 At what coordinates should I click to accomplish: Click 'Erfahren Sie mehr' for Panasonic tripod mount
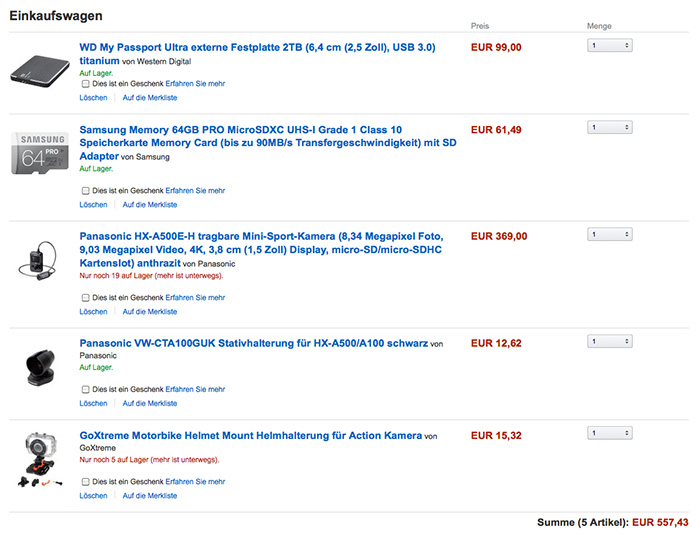[x=195, y=389]
